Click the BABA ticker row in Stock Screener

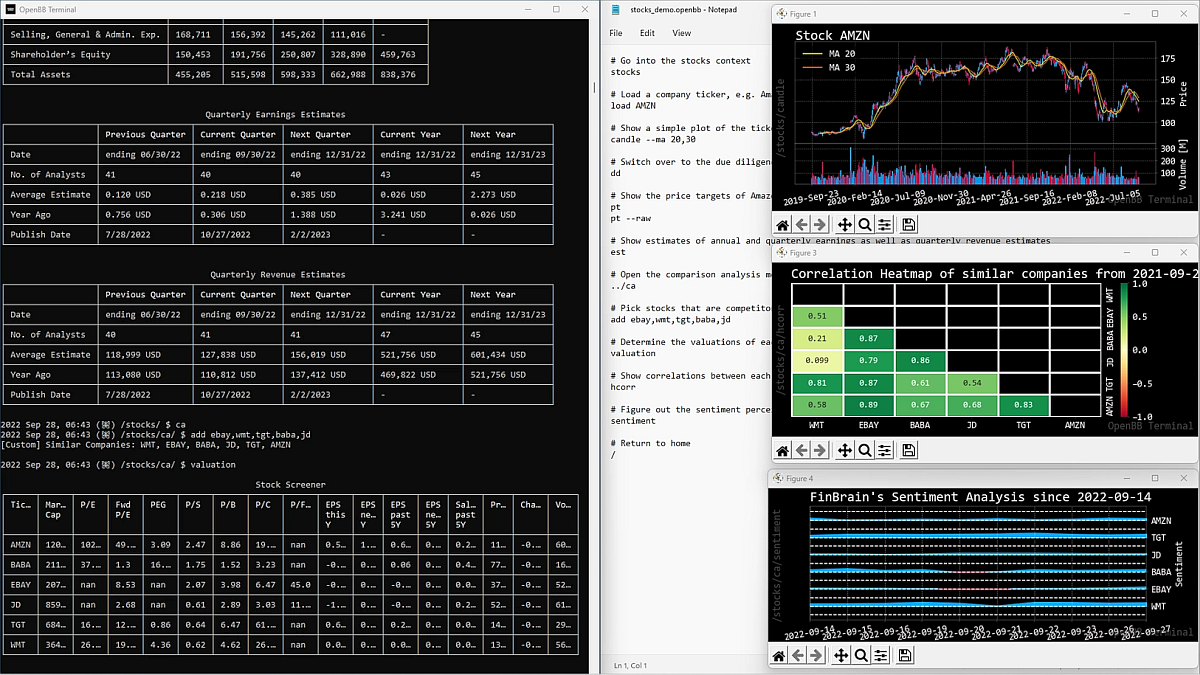click(x=290, y=564)
